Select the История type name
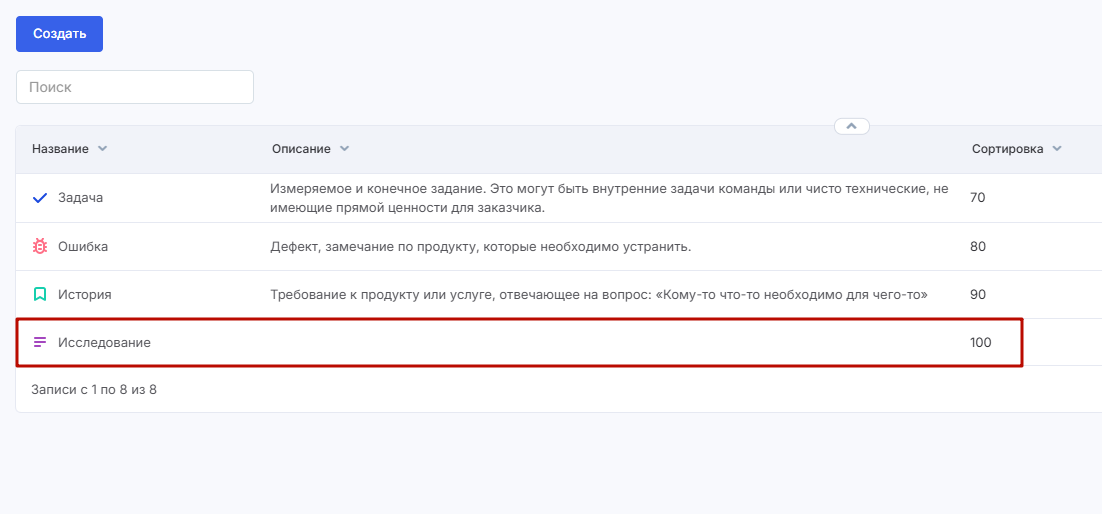1102x514 pixels. tap(84, 294)
